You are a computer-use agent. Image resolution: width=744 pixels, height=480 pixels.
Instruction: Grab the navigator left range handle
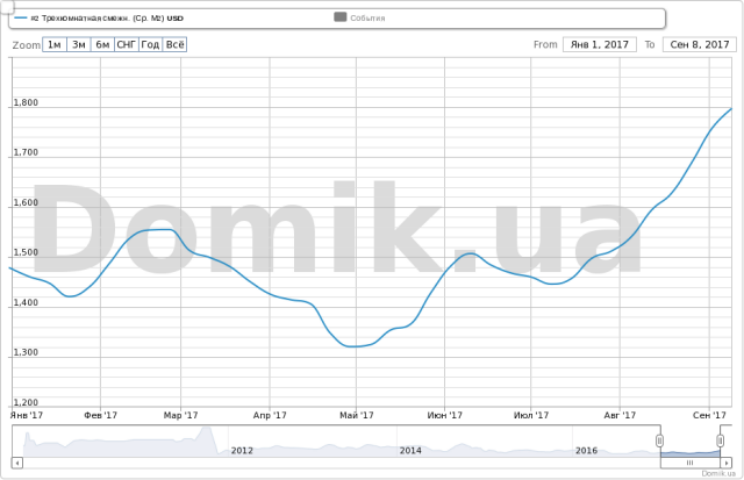[660, 441]
